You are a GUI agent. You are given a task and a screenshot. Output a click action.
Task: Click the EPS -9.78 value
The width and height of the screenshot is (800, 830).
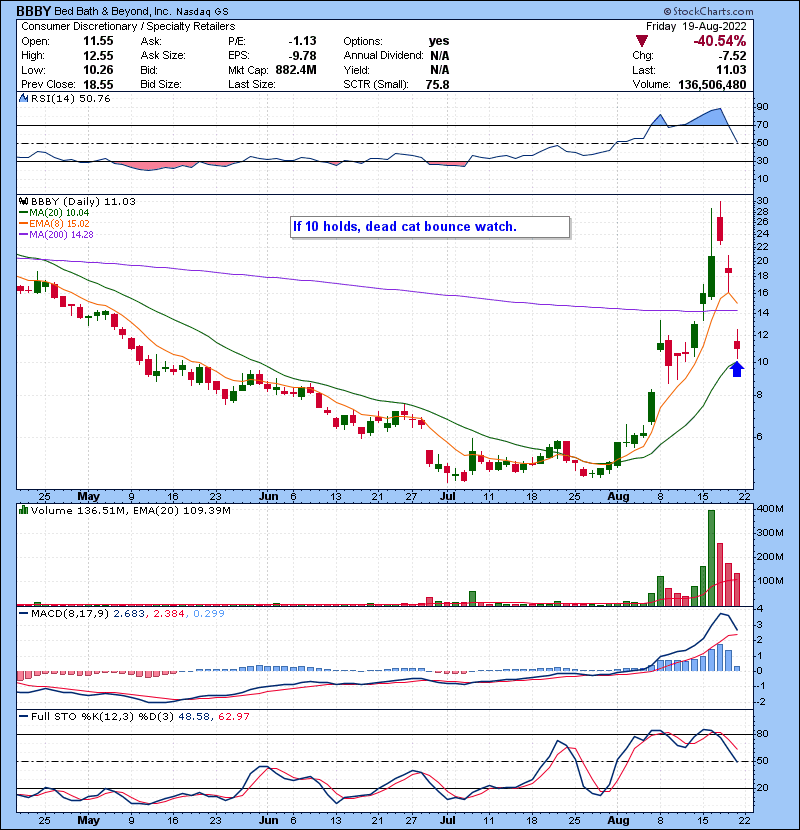pyautogui.click(x=302, y=56)
